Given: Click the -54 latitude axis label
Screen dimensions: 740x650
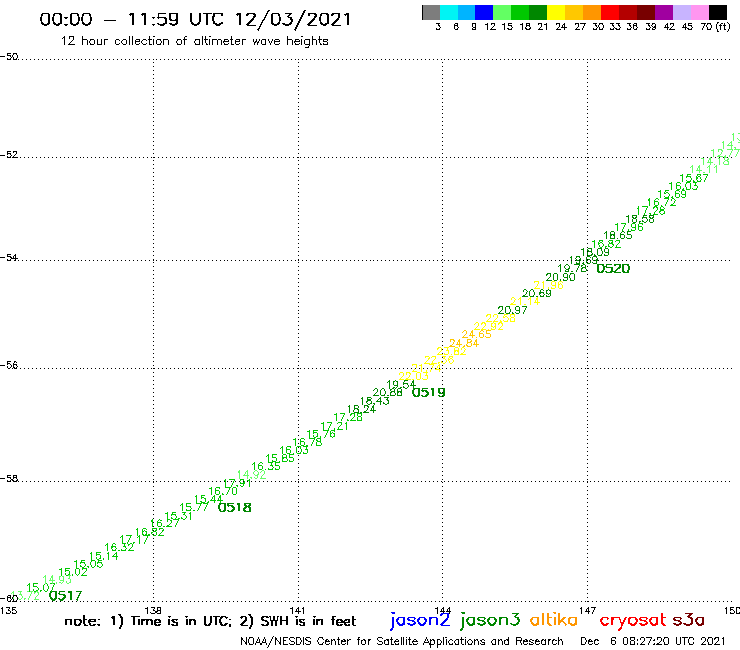Looking at the screenshot, I should [9, 258].
